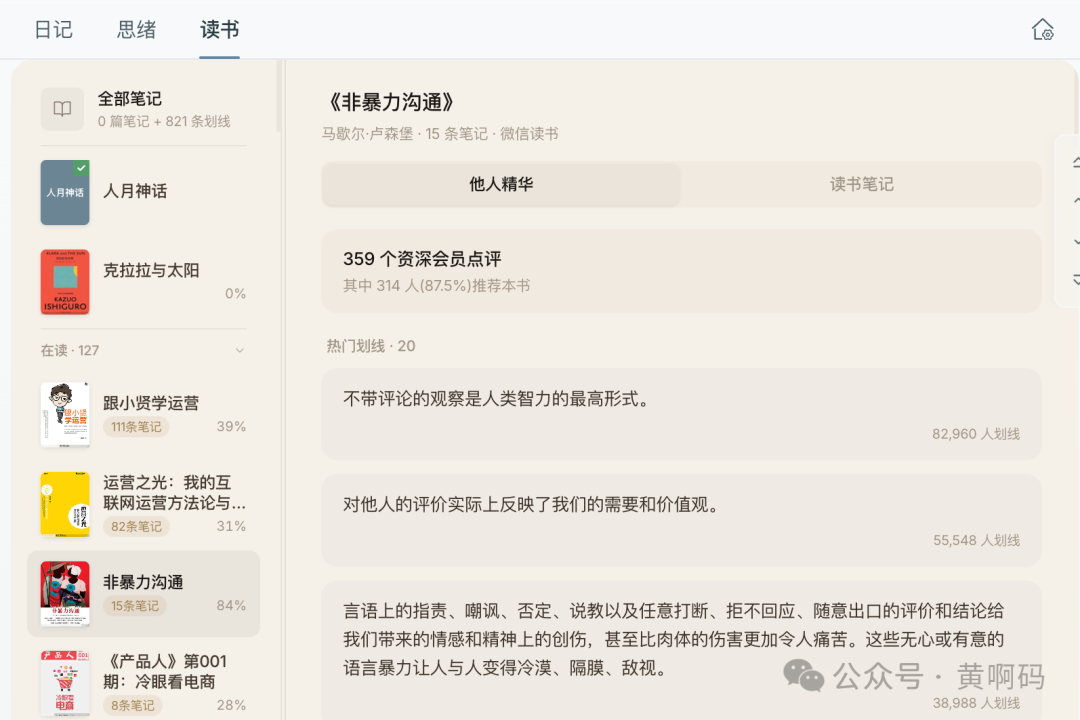Switch to the 思绪 tab

(x=136, y=30)
